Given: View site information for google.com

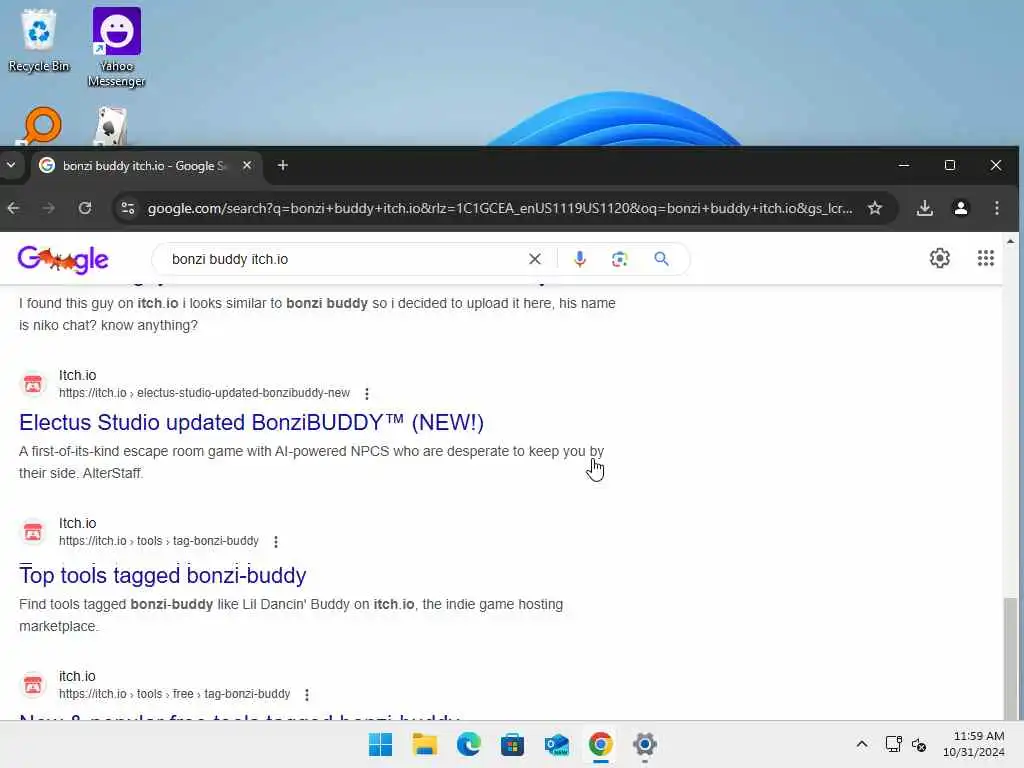Looking at the screenshot, I should point(128,208).
